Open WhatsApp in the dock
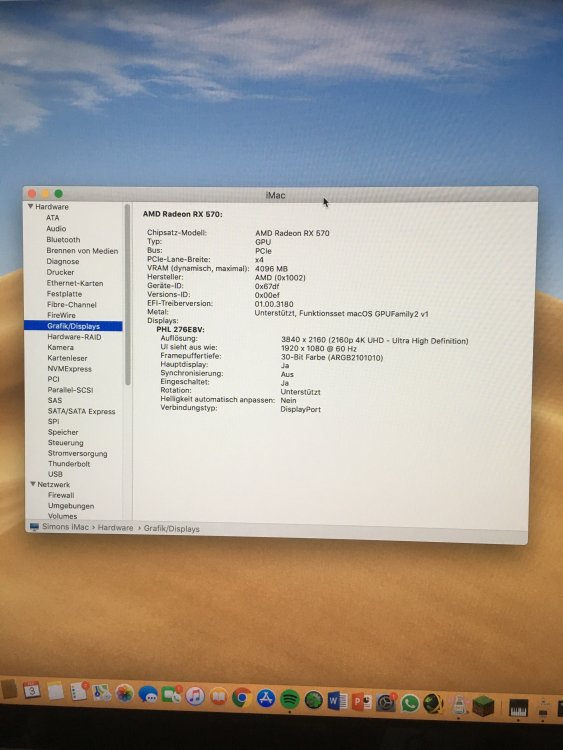Viewport: 563px width, 750px height. (409, 703)
